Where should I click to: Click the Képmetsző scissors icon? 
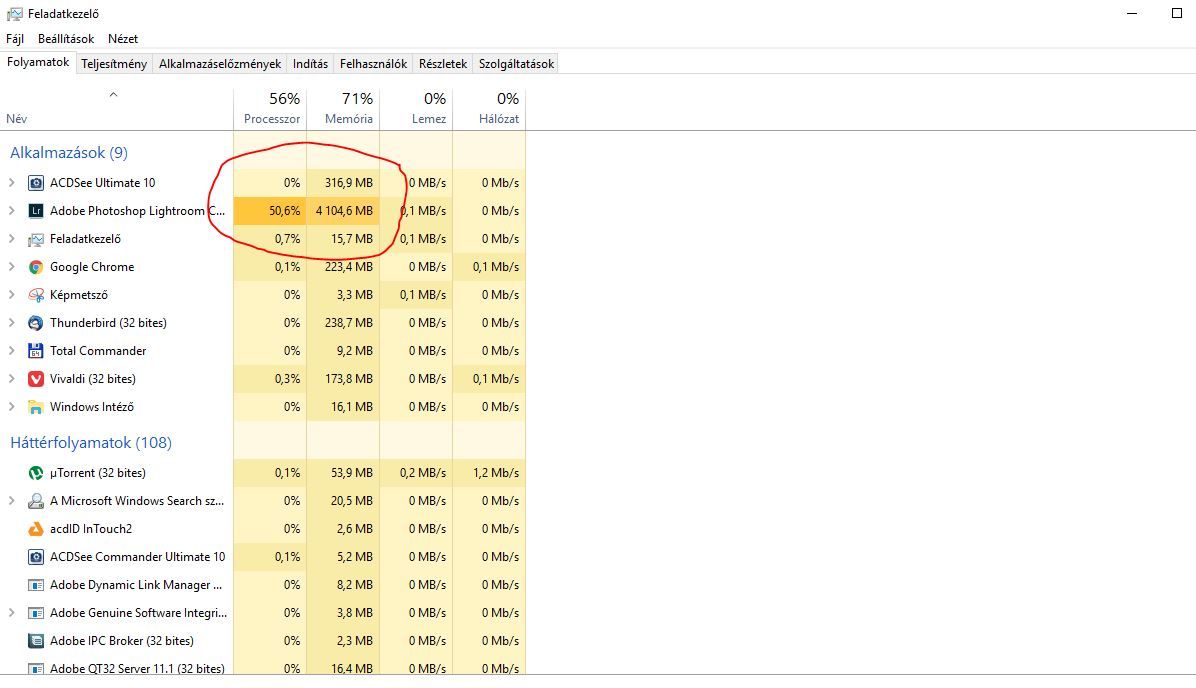(x=36, y=295)
